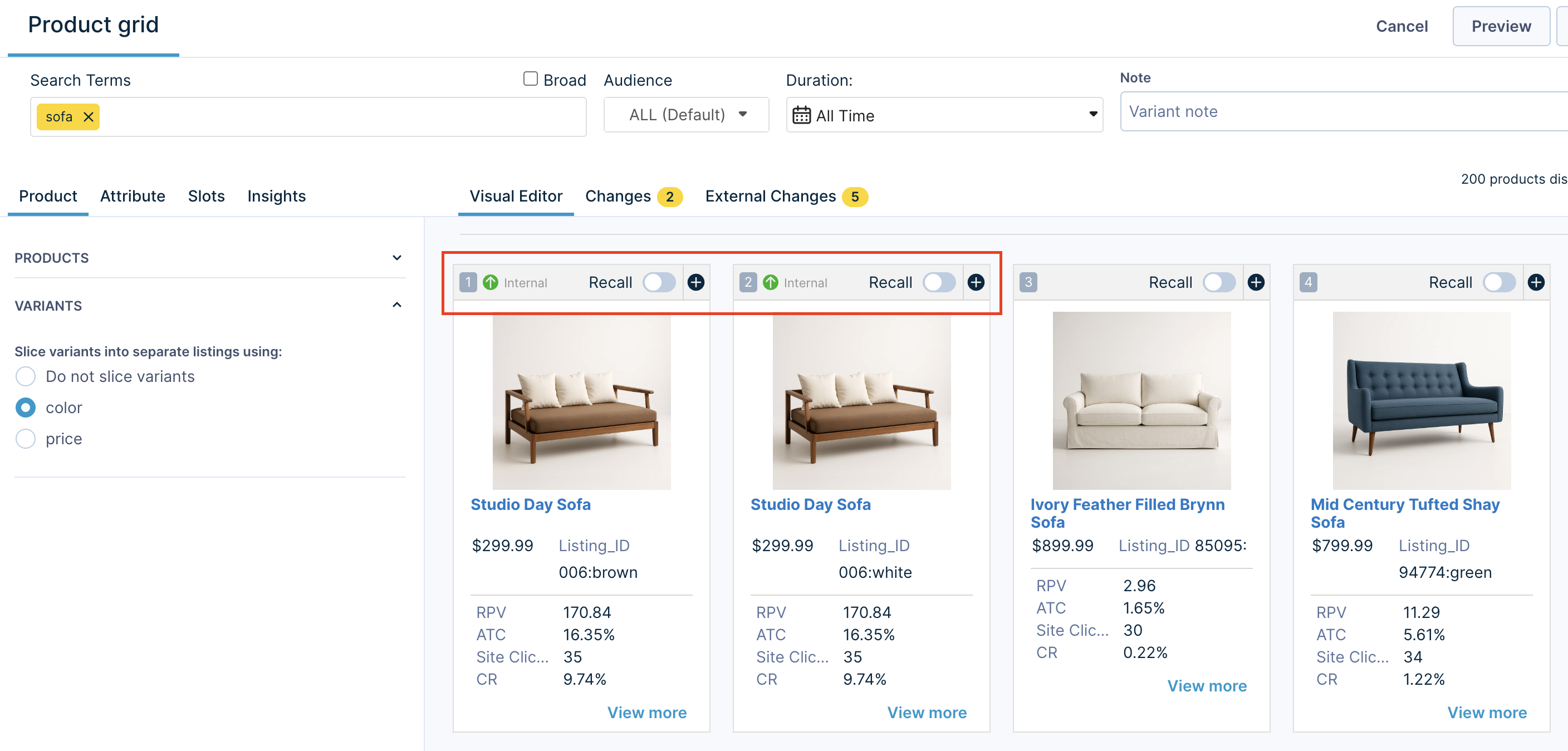Open the External Changes tab
1568x751 pixels.
tap(771, 196)
